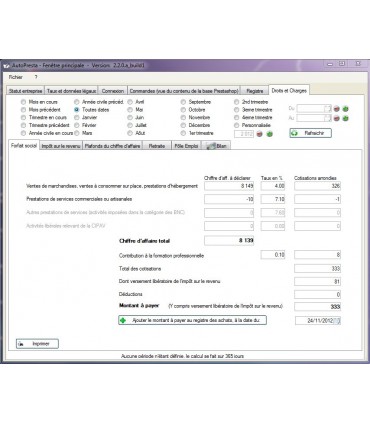The image size is (370, 423).
Task: Go to the Connexion tab
Action: click(113, 91)
